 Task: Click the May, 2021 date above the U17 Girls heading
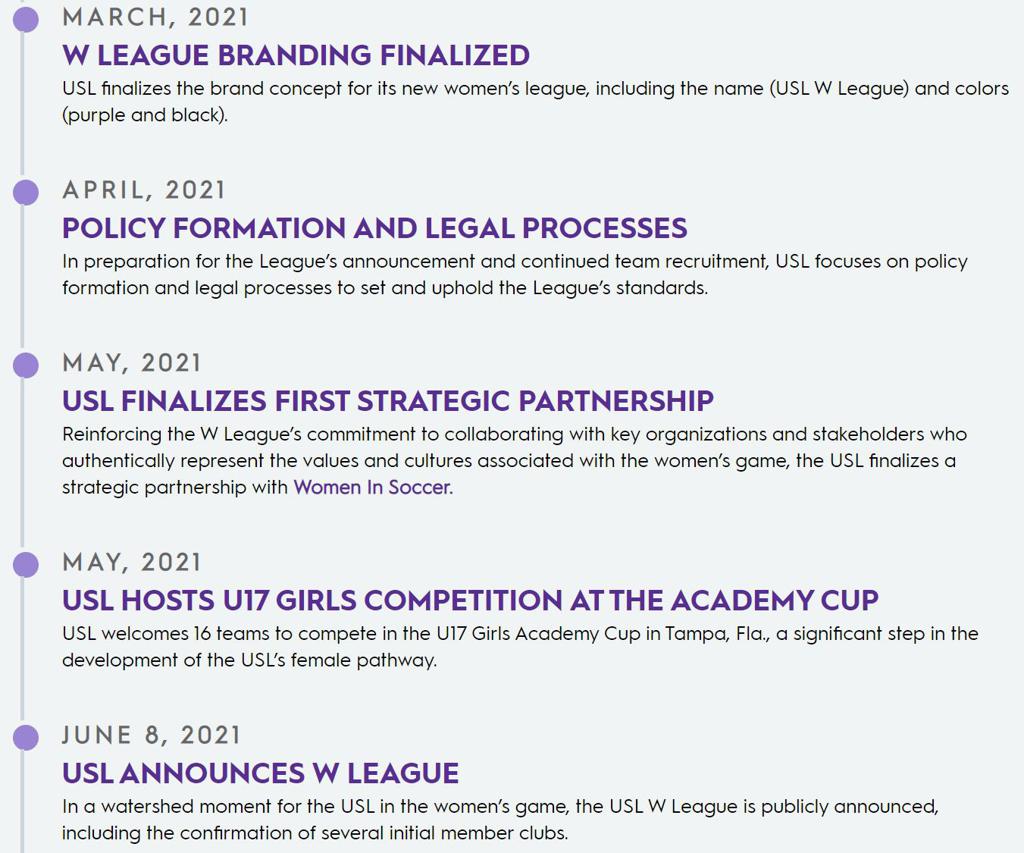click(132, 562)
